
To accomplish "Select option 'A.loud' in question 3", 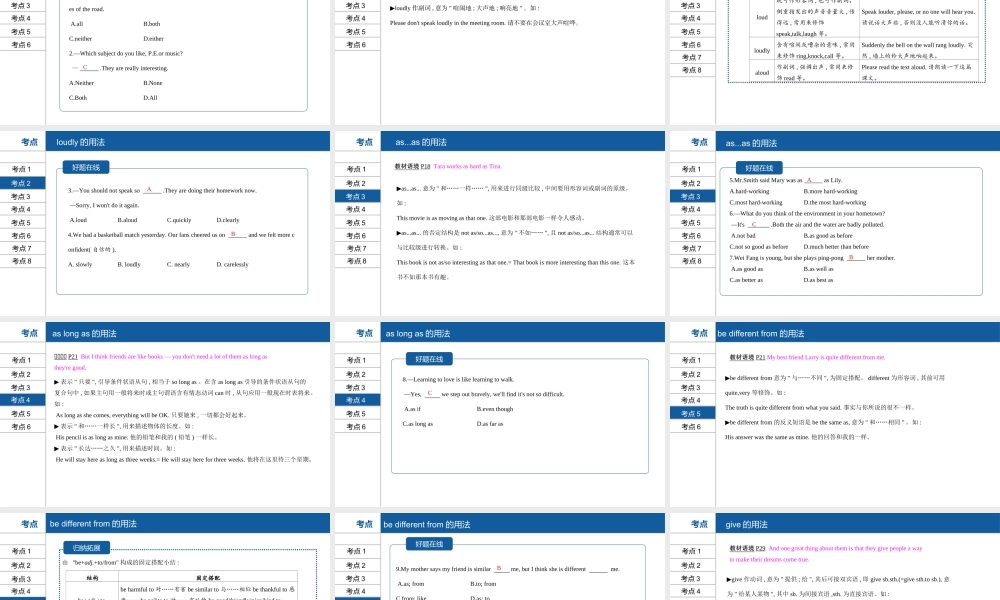I will tap(78, 220).
